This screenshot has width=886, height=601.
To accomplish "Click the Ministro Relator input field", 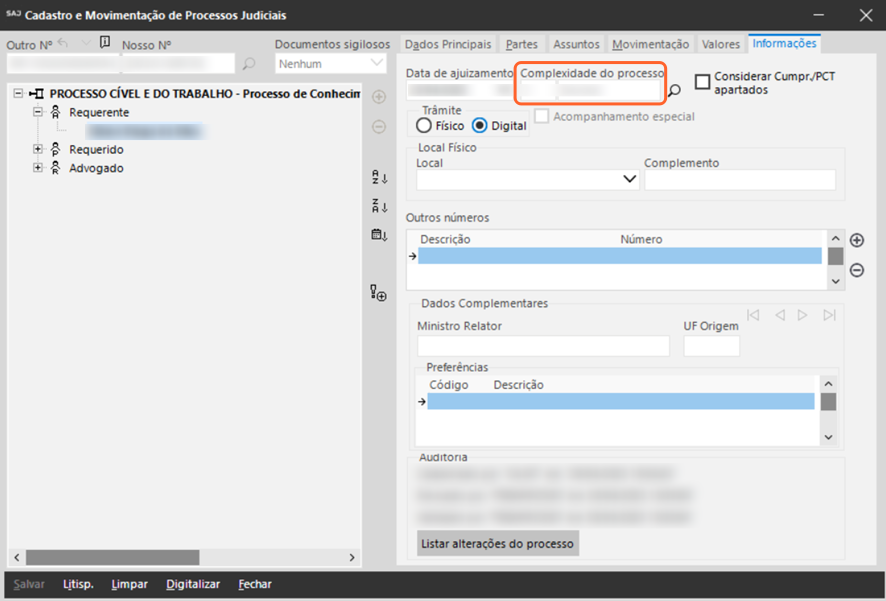I will (x=543, y=346).
